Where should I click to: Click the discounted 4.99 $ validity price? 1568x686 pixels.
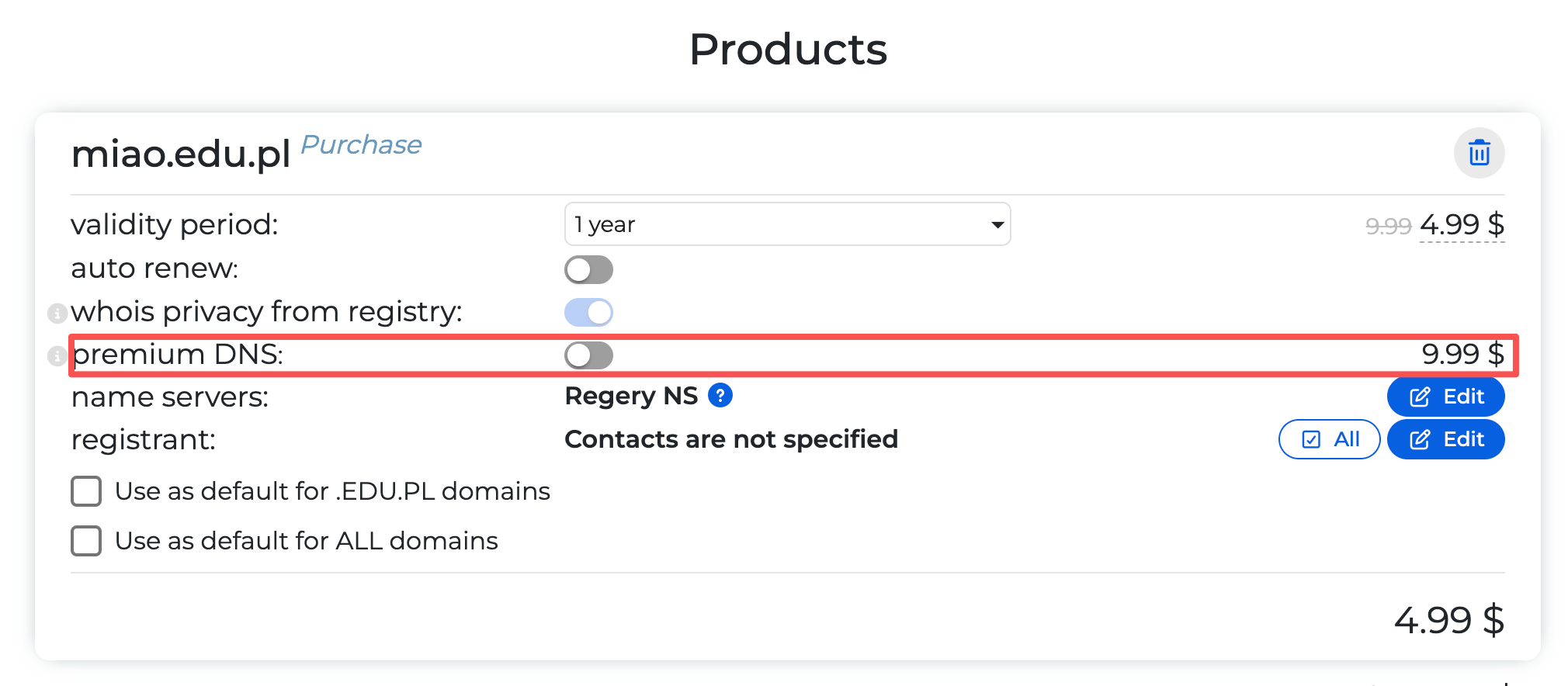click(x=1462, y=225)
